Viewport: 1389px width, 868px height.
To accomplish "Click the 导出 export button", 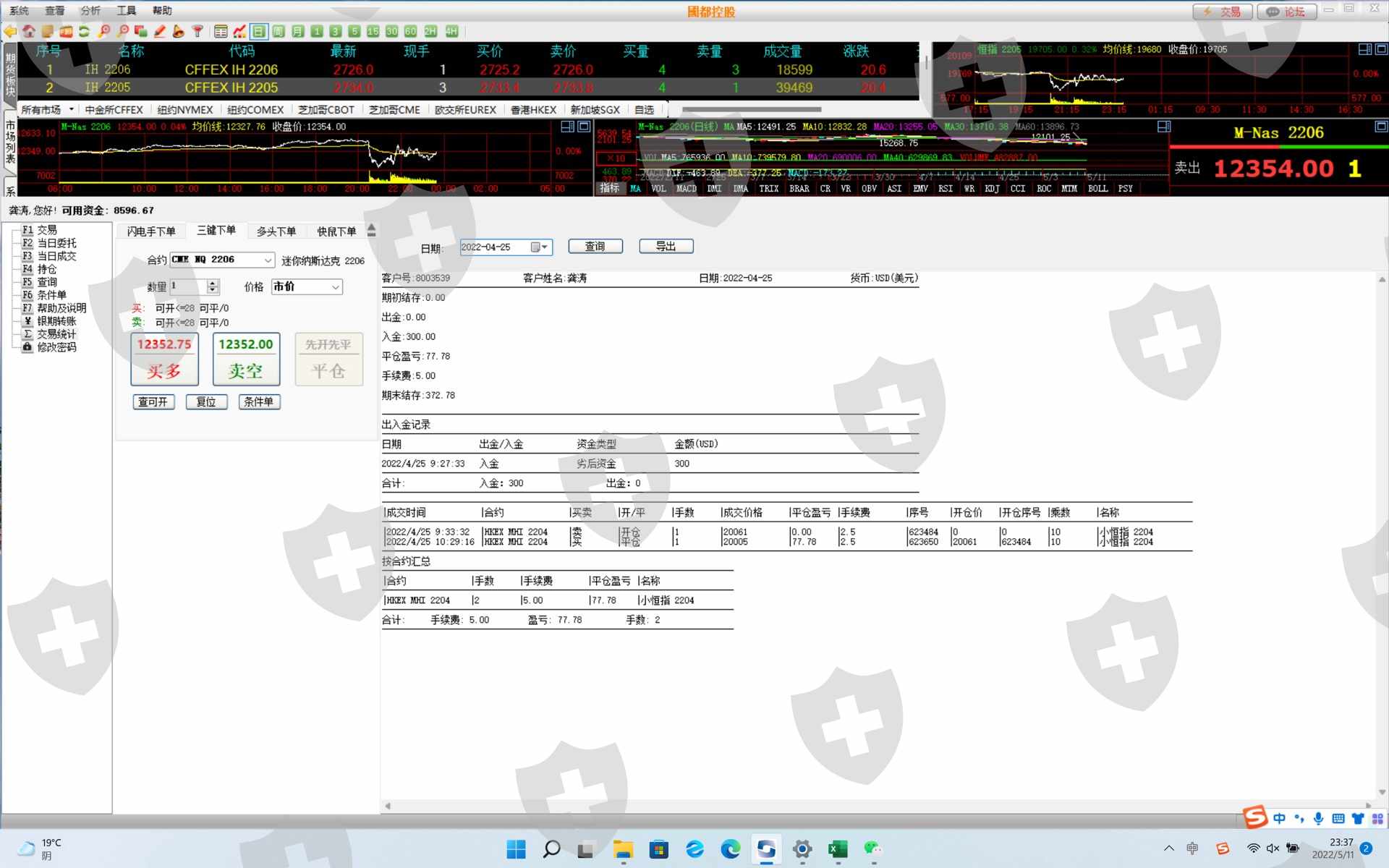I will tap(666, 247).
